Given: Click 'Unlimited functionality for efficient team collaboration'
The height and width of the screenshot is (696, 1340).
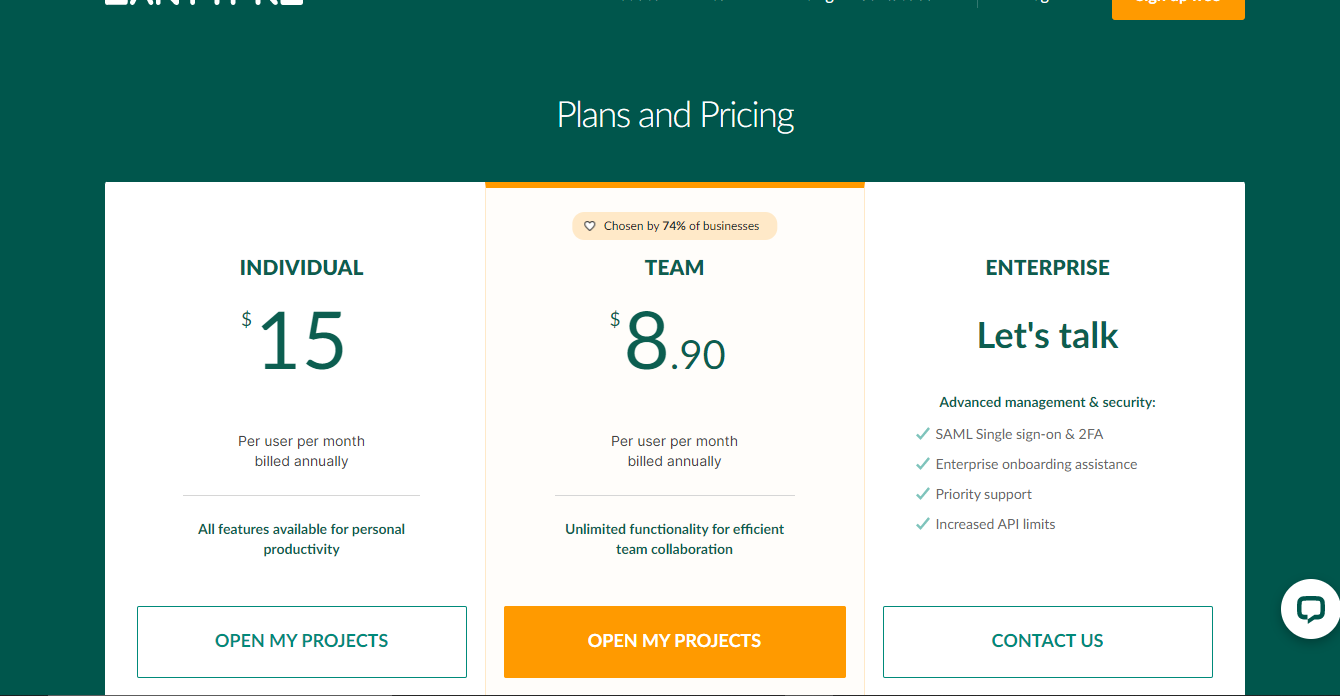Looking at the screenshot, I should point(675,539).
